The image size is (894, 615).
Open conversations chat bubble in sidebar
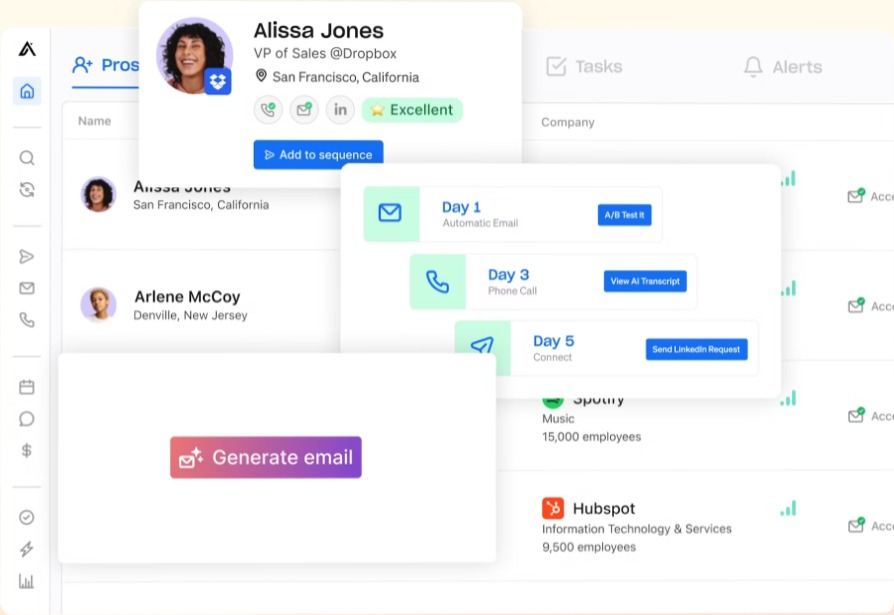click(x=27, y=419)
